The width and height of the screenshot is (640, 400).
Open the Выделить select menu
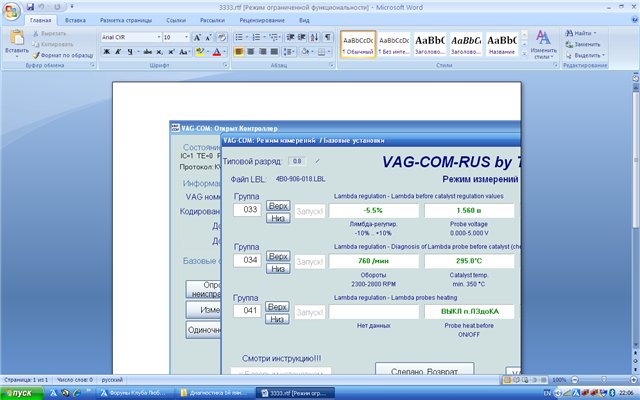585,55
